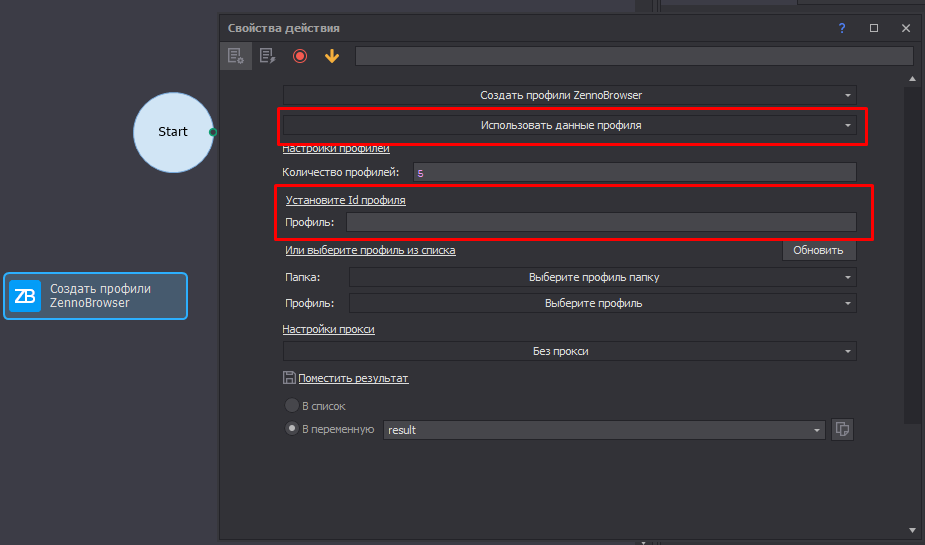925x545 pixels.
Task: Click the Количество профилей label
Action: click(340, 172)
